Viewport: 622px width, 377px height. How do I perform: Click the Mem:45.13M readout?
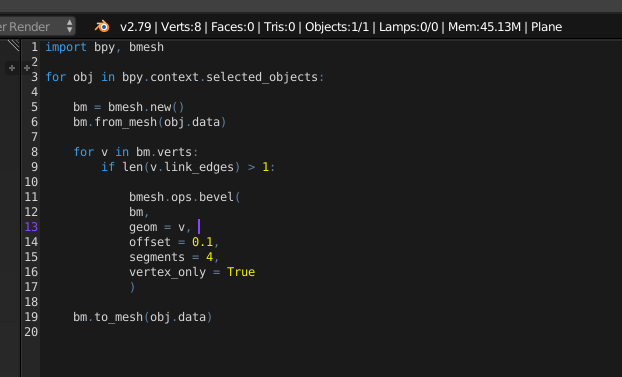484,27
